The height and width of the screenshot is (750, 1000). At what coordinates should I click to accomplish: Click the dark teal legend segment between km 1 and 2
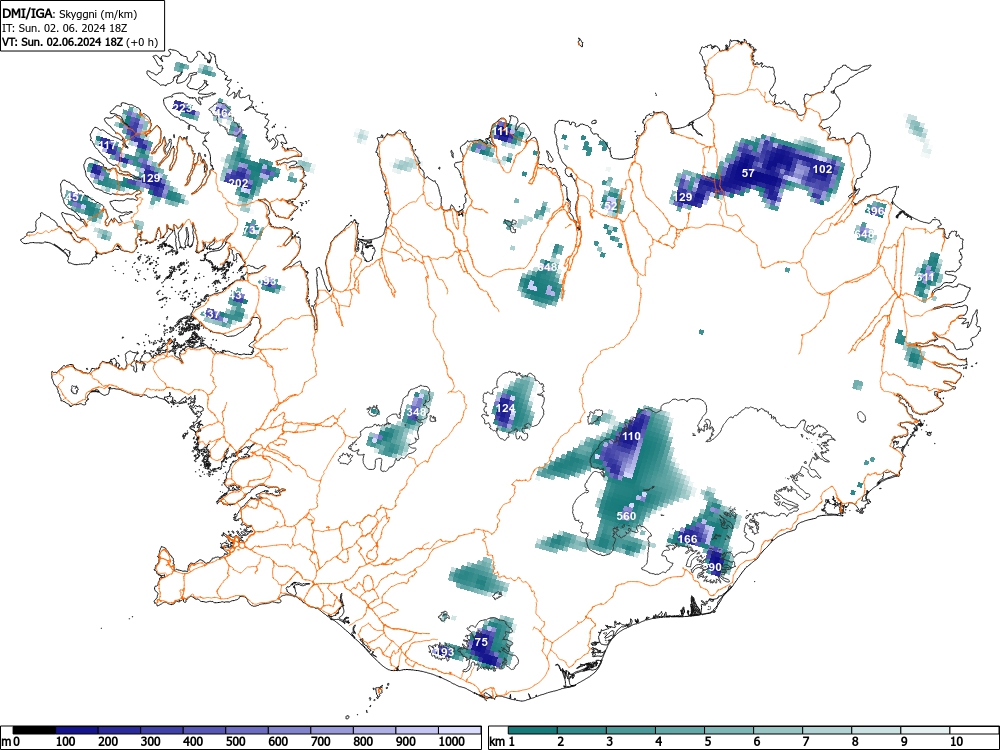(533, 730)
